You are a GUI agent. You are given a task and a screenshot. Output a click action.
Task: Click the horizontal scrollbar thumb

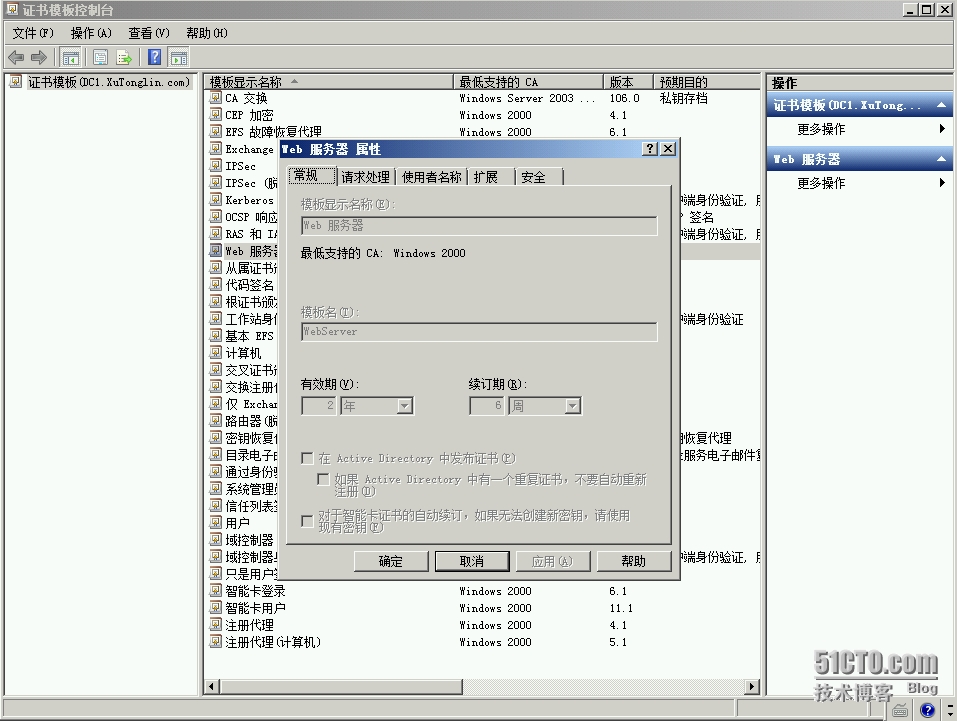pyautogui.click(x=341, y=687)
